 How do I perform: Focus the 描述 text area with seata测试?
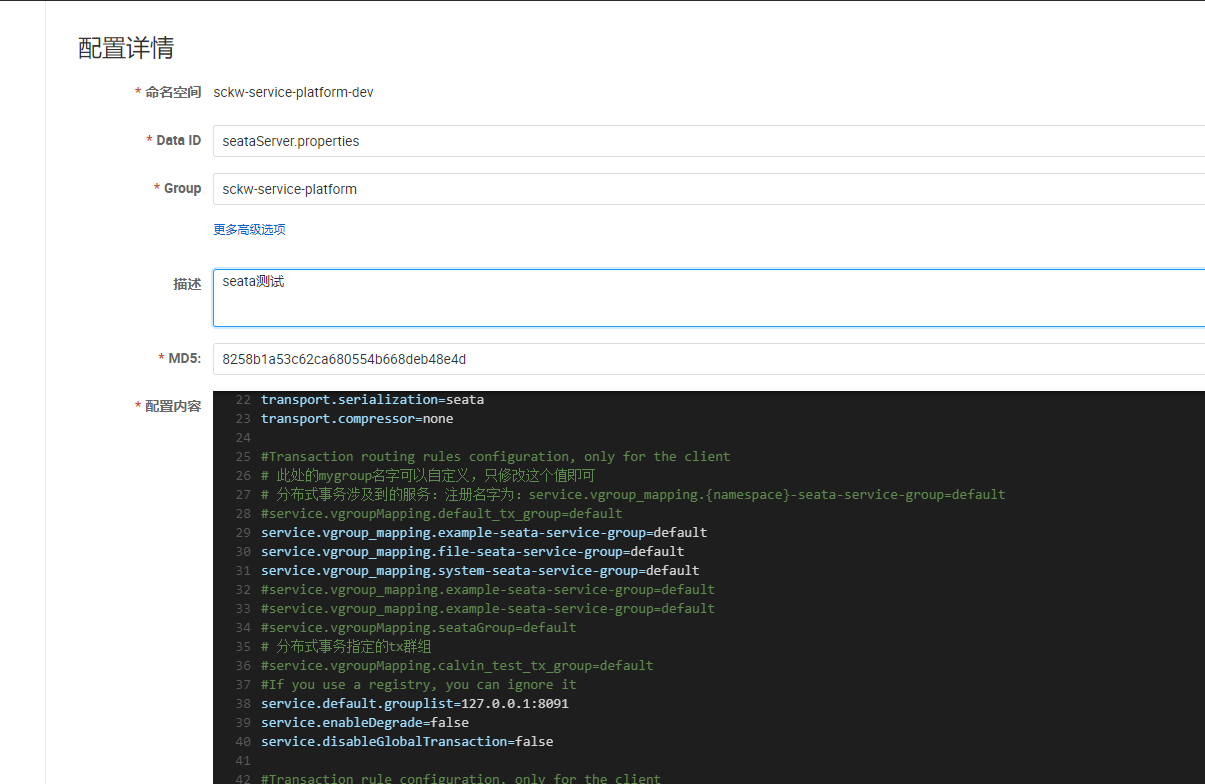(x=700, y=297)
